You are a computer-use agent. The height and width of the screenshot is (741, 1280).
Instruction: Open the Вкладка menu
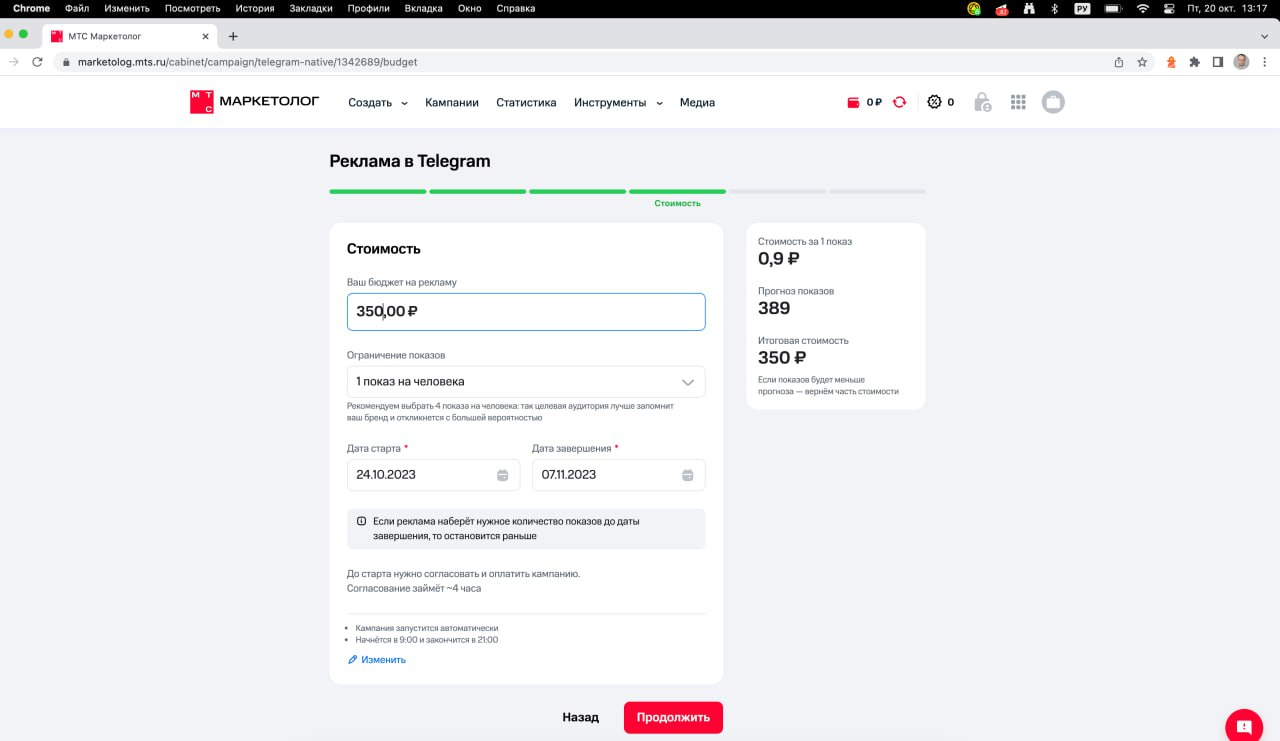424,8
